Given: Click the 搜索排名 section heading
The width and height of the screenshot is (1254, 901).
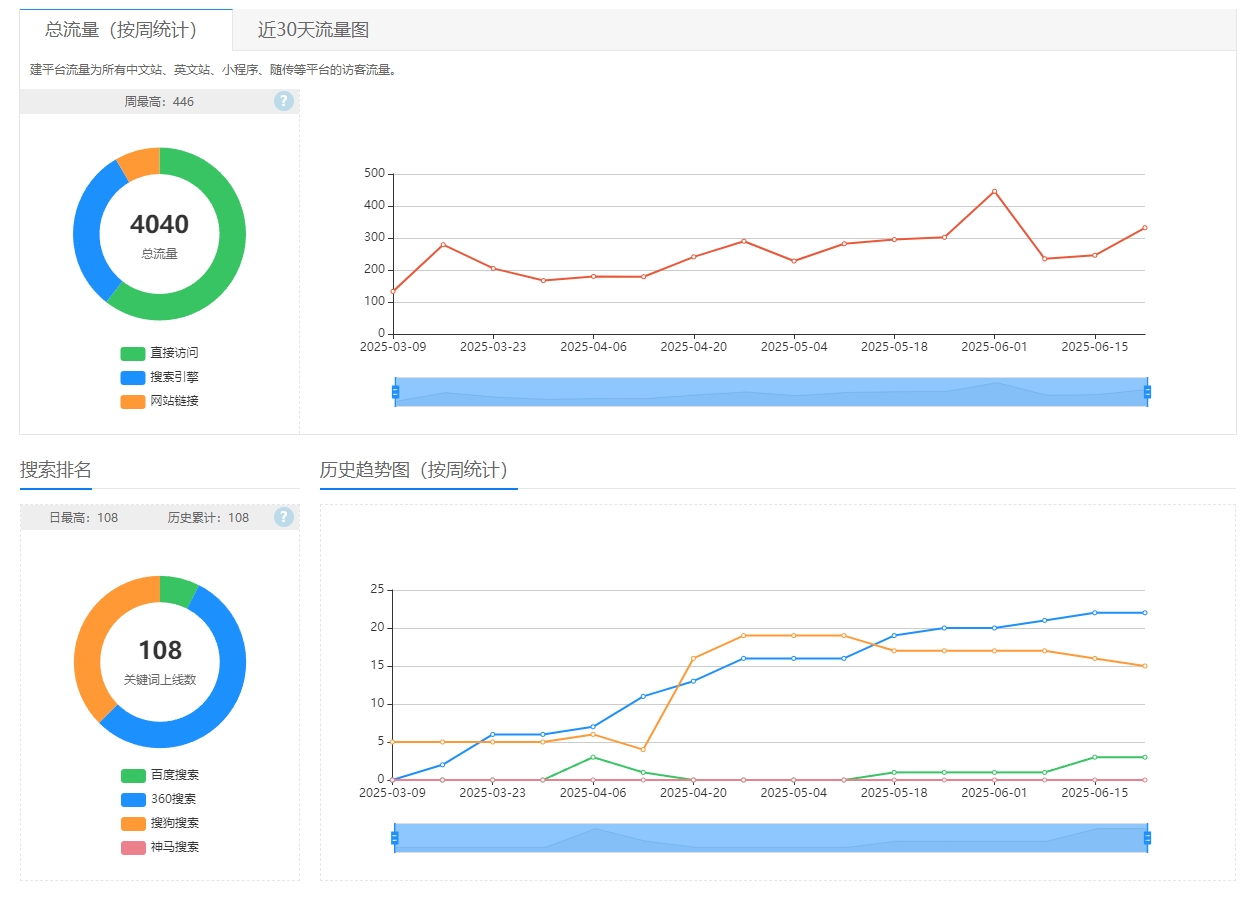Looking at the screenshot, I should pos(56,470).
